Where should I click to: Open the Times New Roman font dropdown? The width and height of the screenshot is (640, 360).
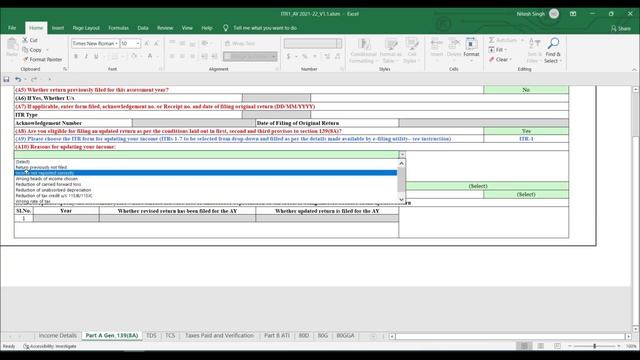[116, 43]
